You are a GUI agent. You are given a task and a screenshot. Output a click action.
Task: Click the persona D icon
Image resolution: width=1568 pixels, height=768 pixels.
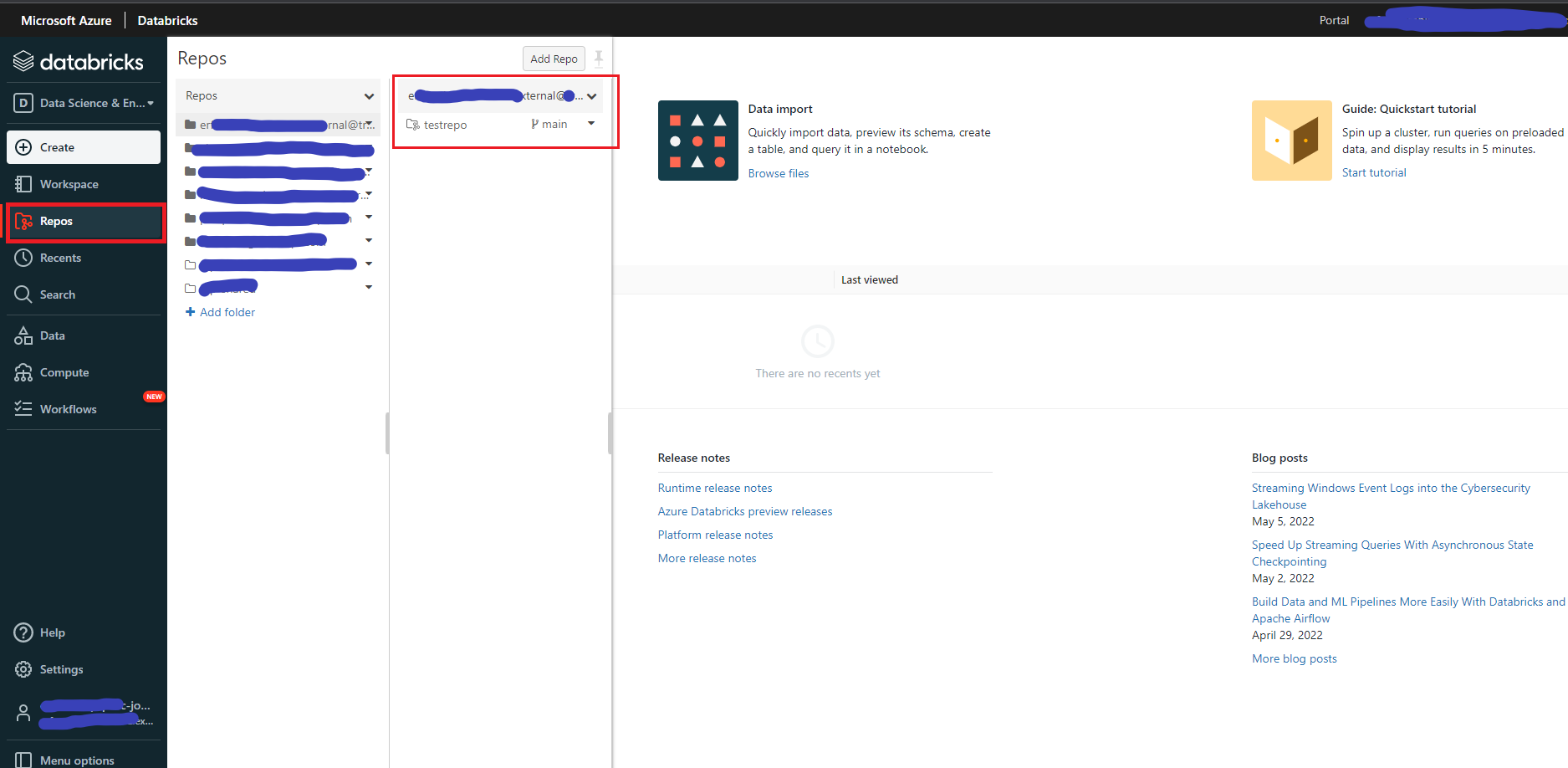[x=23, y=103]
